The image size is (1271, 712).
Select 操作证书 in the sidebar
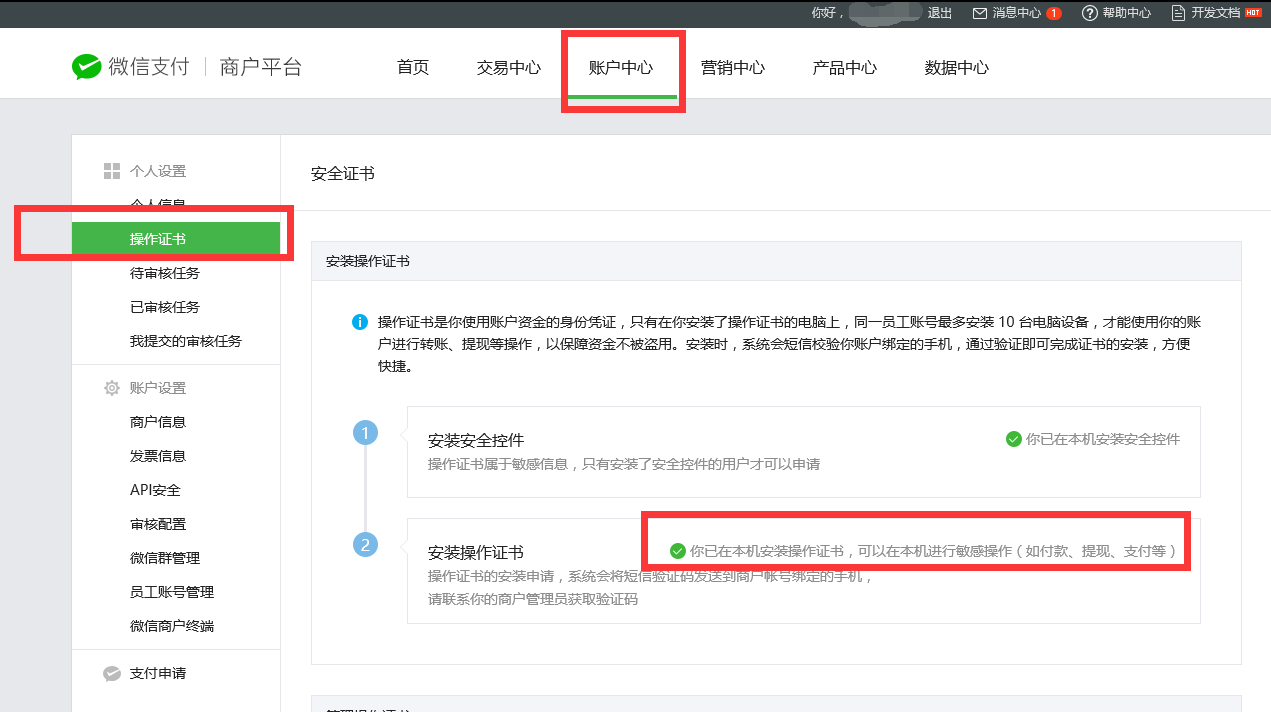[158, 239]
